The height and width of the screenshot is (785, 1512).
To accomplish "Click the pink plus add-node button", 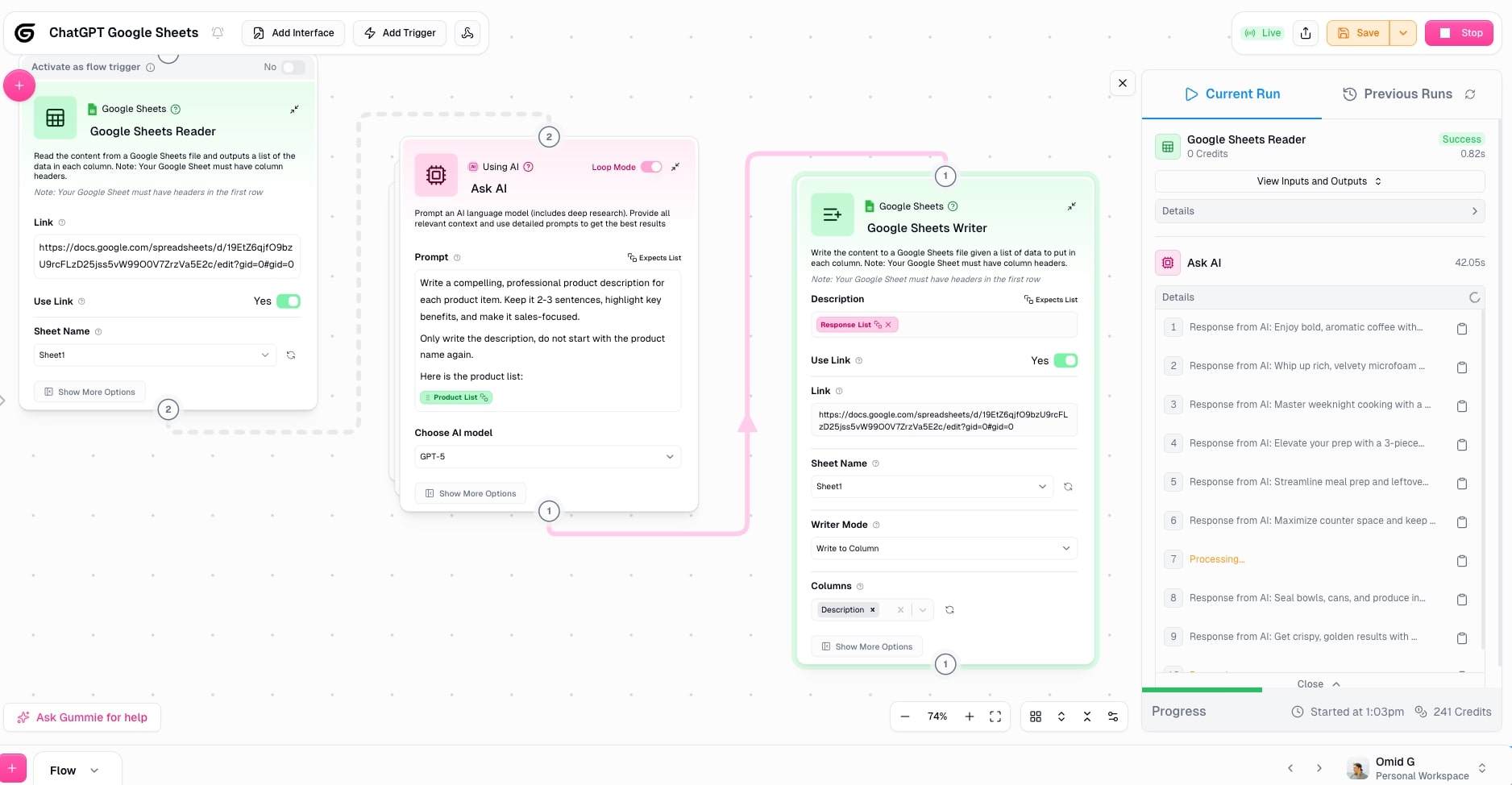I will pos(19,85).
